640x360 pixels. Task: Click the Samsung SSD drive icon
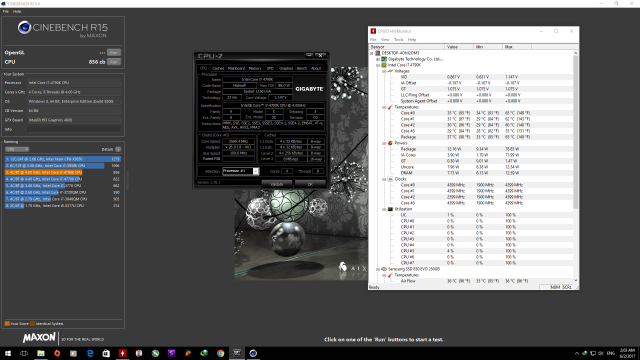(384, 269)
